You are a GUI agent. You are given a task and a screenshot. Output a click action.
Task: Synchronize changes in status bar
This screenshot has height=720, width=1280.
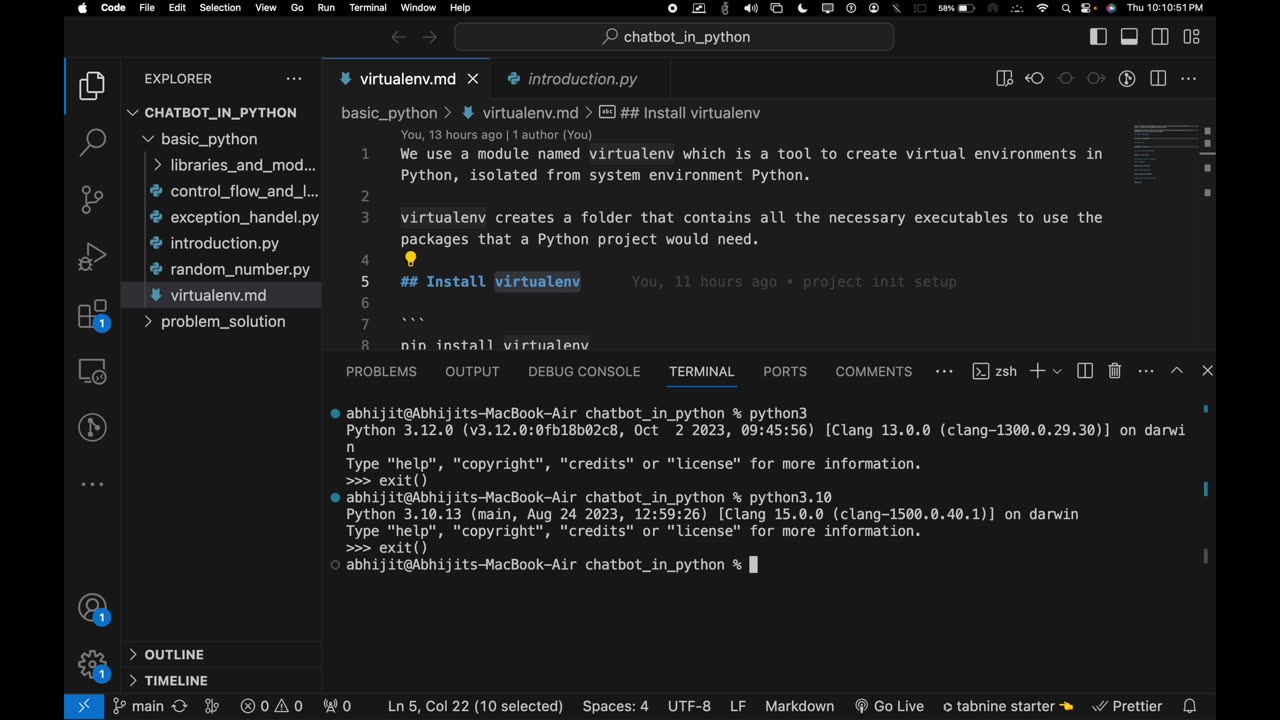pos(179,706)
